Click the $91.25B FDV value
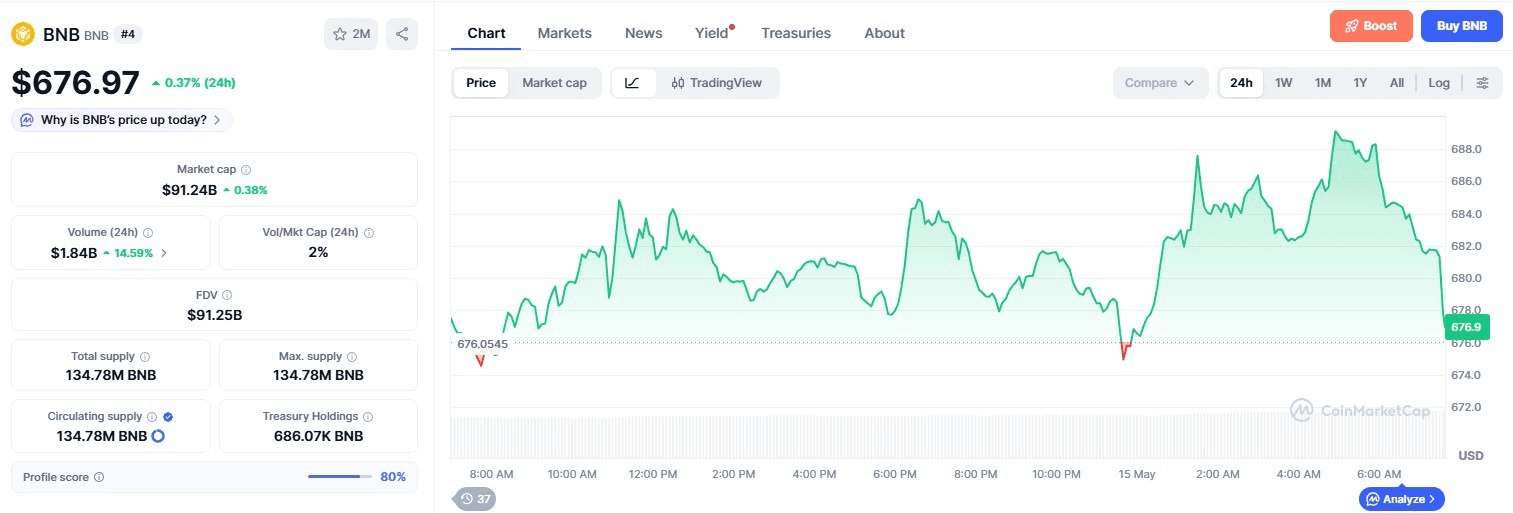This screenshot has height=513, width=1513. [x=214, y=315]
